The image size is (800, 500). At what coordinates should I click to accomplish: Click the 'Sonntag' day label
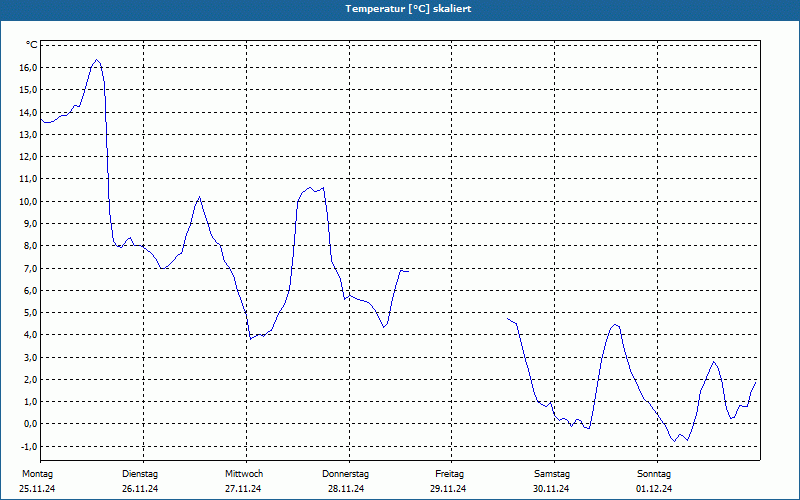tap(654, 474)
